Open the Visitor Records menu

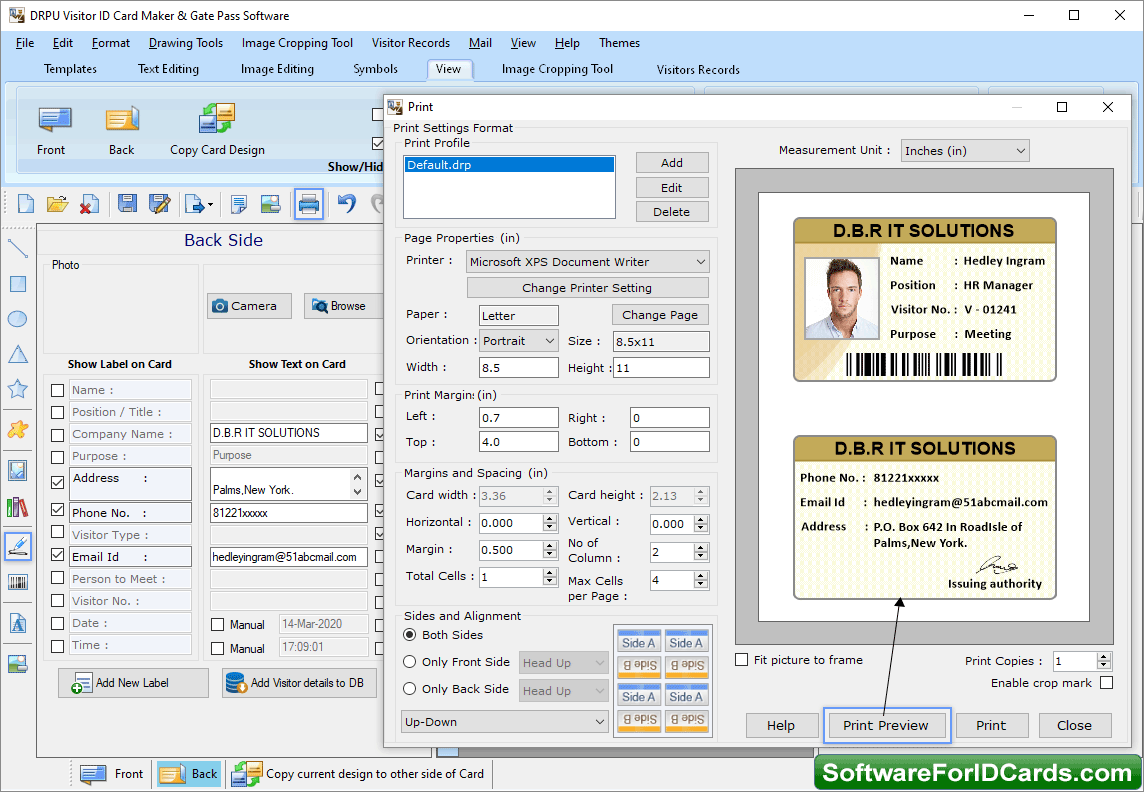coord(411,43)
